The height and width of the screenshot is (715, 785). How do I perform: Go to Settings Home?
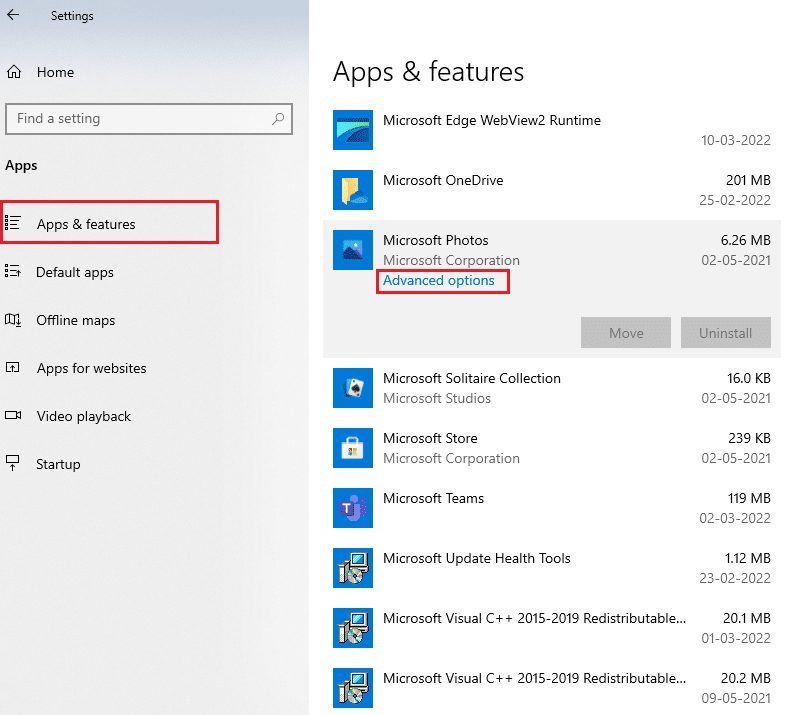[x=55, y=72]
